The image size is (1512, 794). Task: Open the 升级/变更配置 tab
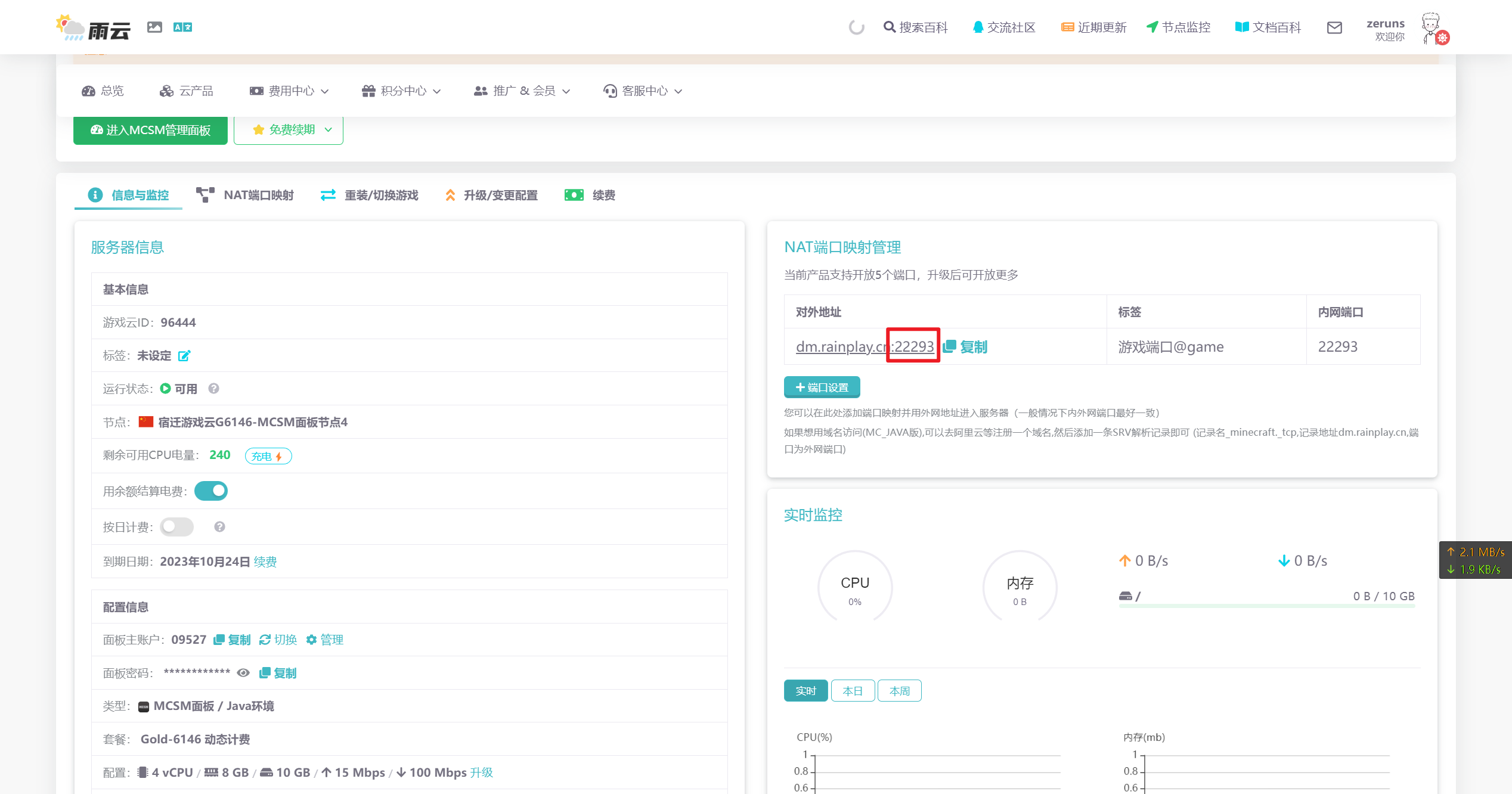click(x=491, y=196)
